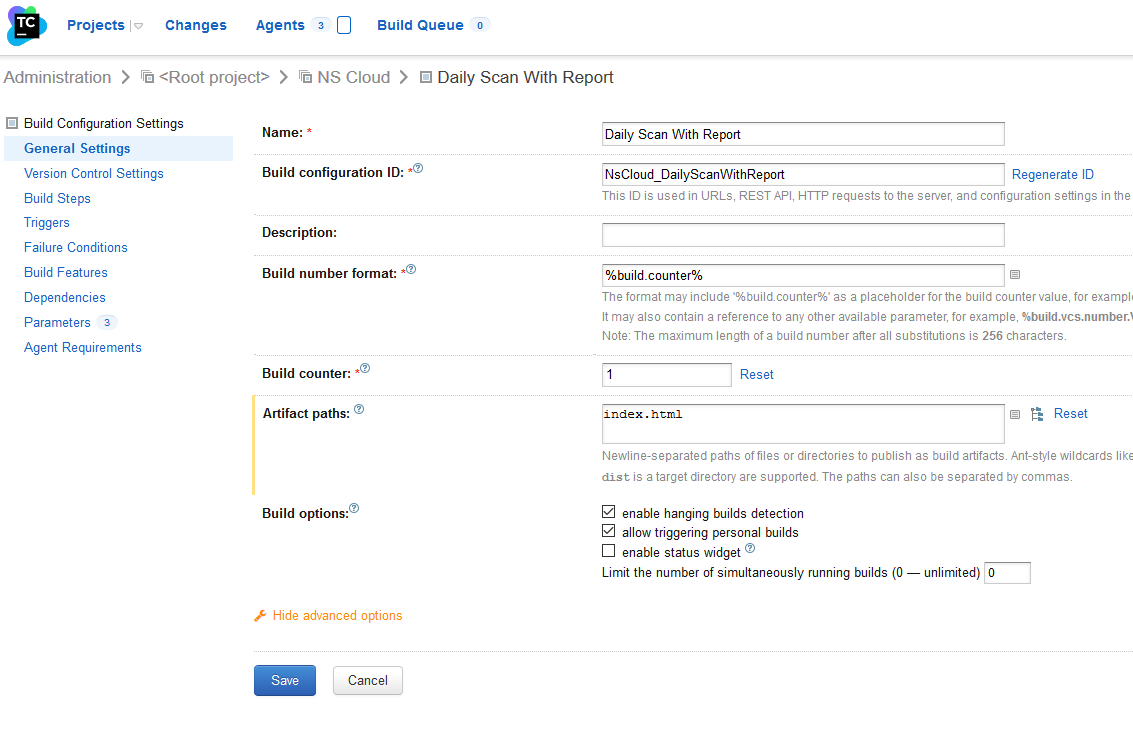Click help icon beside Build counter label
The width and height of the screenshot is (1133, 729).
tap(365, 369)
